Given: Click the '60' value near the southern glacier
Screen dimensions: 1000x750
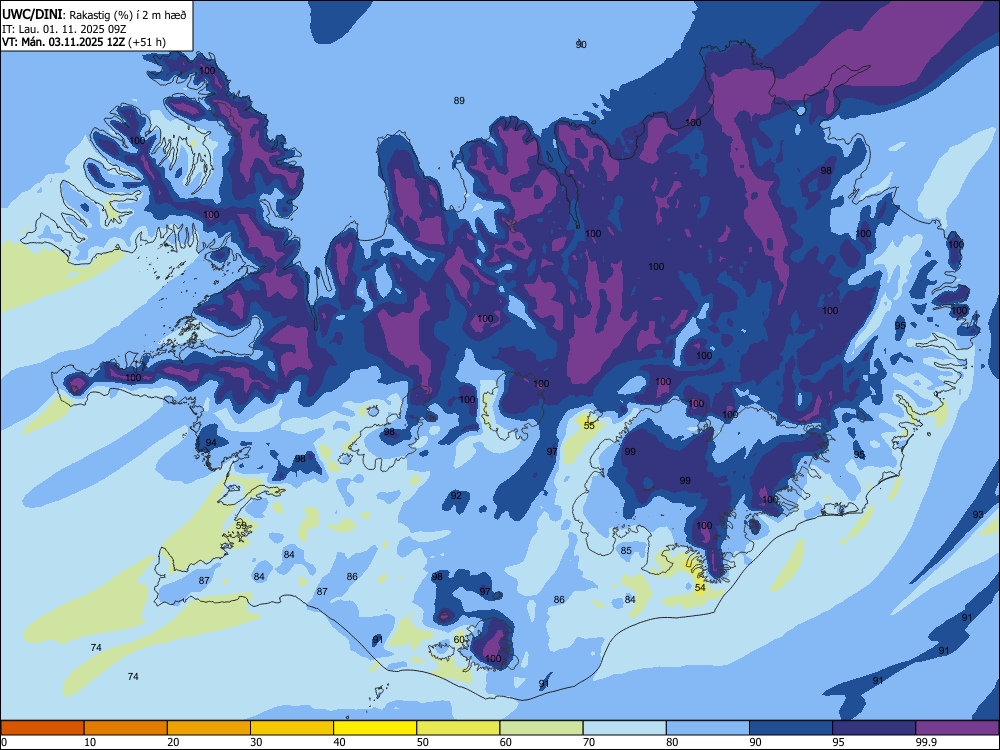Looking at the screenshot, I should 459,640.
